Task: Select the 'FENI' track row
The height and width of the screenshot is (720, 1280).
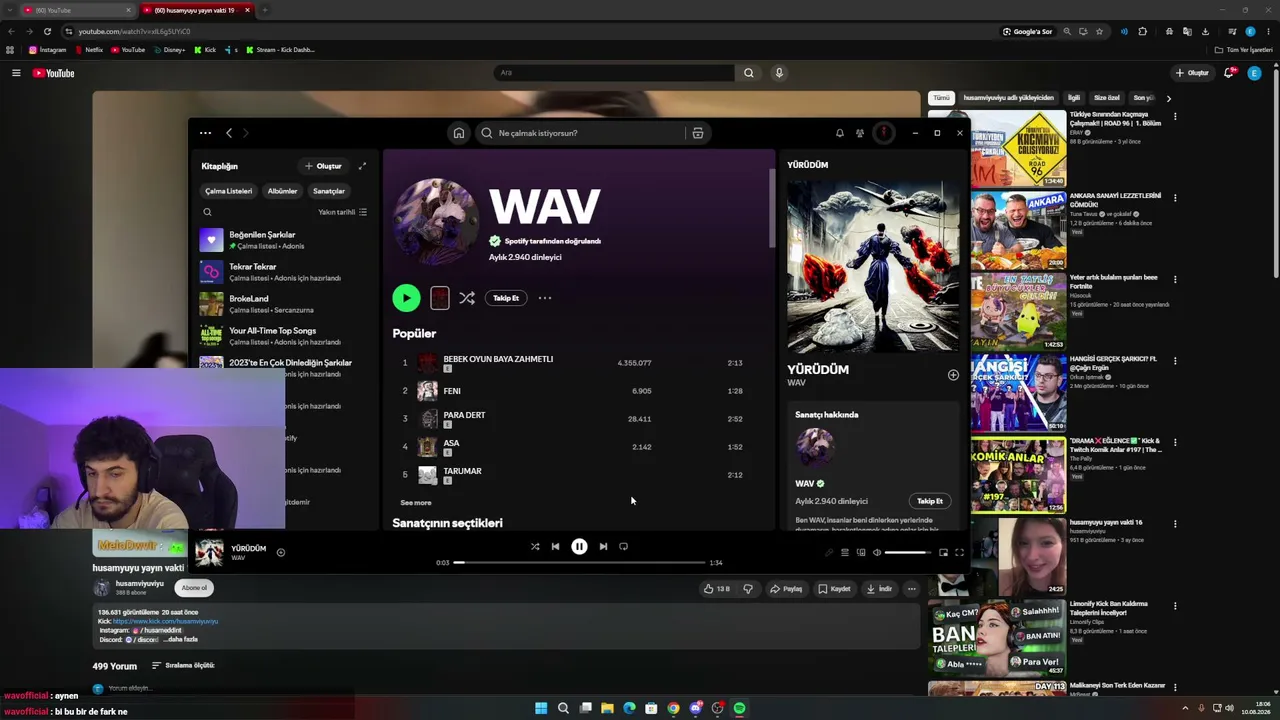Action: coord(578,391)
